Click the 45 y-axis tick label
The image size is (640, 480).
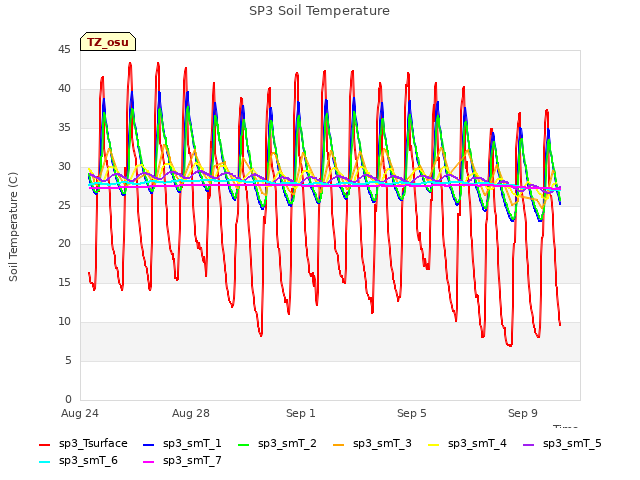click(x=64, y=50)
